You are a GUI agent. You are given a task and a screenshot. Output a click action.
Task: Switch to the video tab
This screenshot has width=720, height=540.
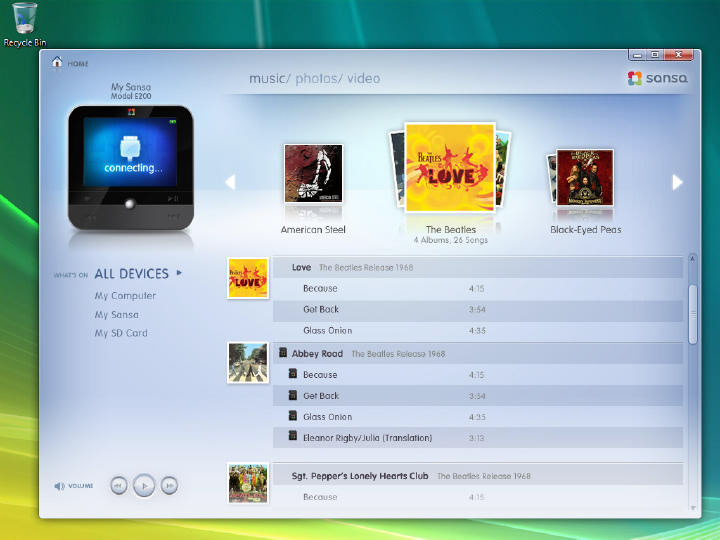(364, 79)
